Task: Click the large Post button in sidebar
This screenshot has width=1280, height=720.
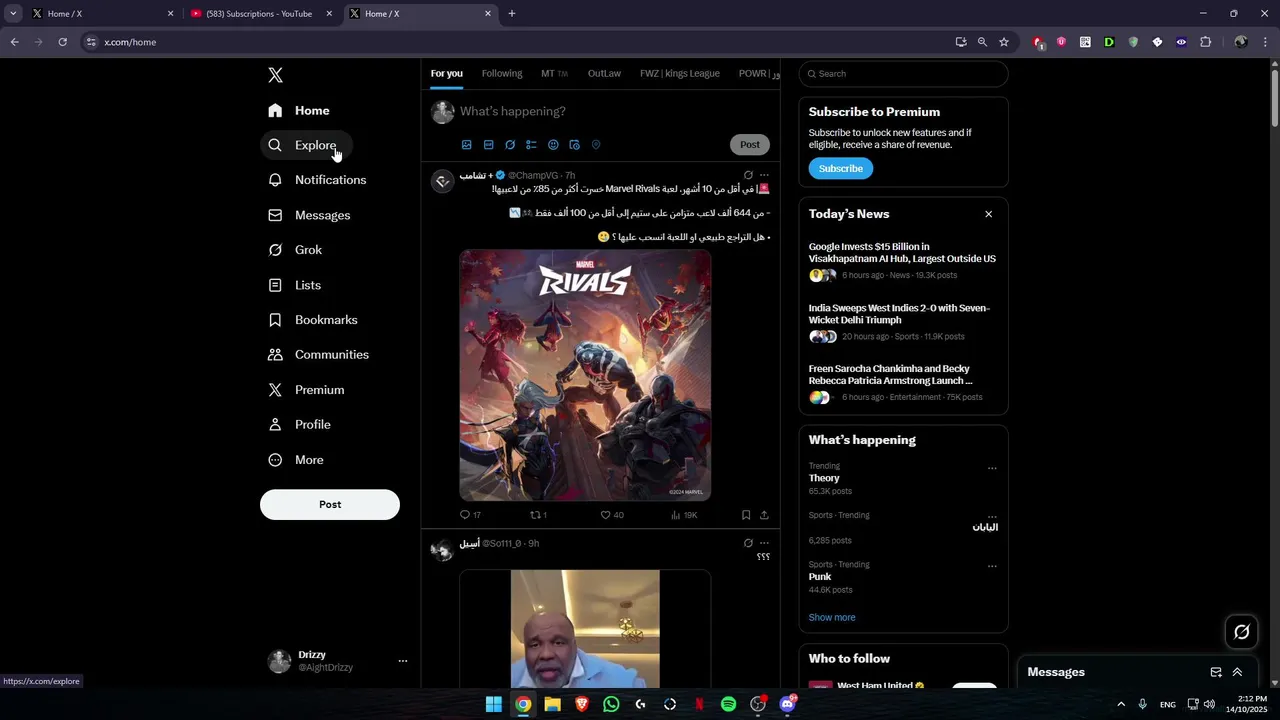Action: click(330, 504)
